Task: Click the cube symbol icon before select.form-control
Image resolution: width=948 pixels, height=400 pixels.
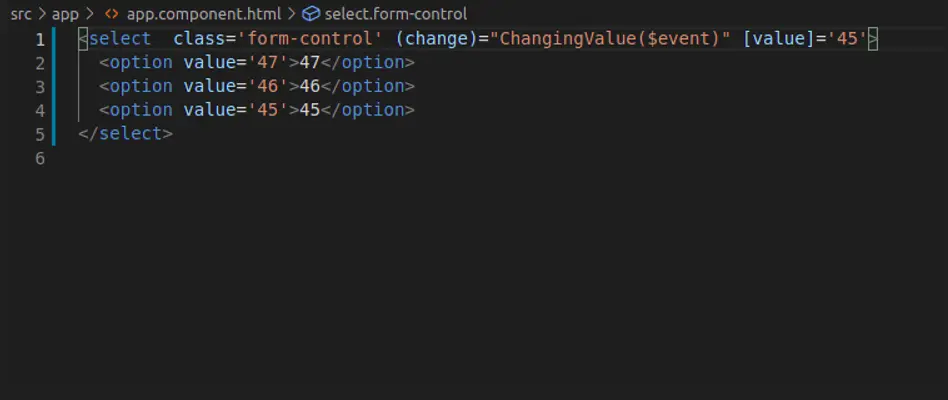Action: 311,14
